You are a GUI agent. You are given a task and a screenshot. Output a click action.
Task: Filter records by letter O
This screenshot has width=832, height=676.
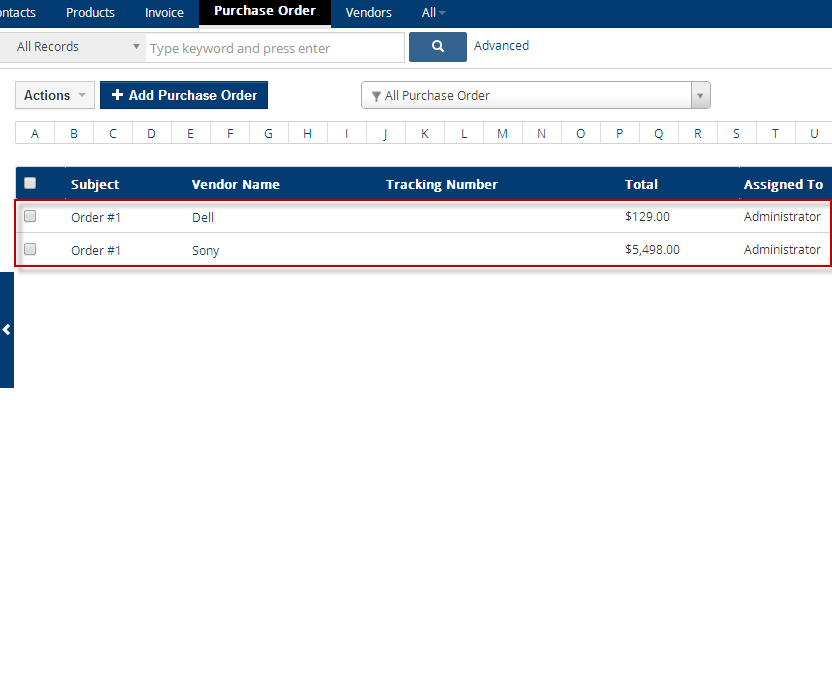coord(580,133)
